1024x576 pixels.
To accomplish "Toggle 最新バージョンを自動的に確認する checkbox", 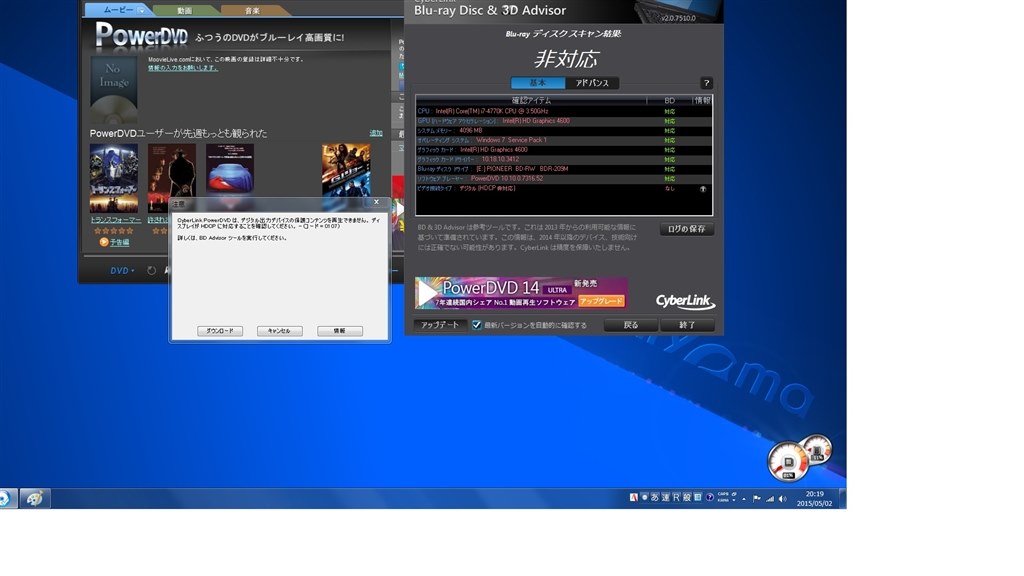I will (477, 325).
